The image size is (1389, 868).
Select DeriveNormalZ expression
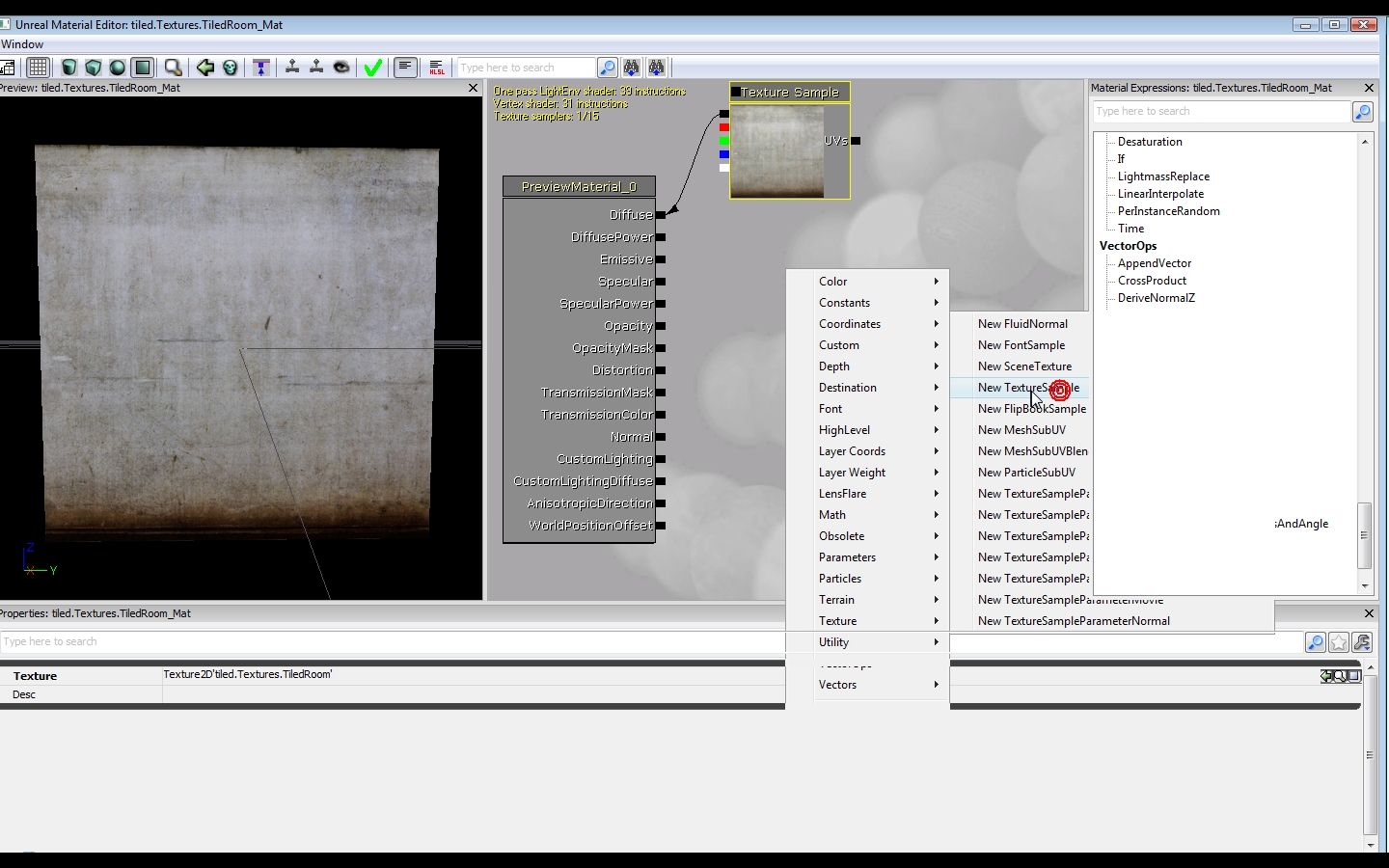[x=1156, y=298]
